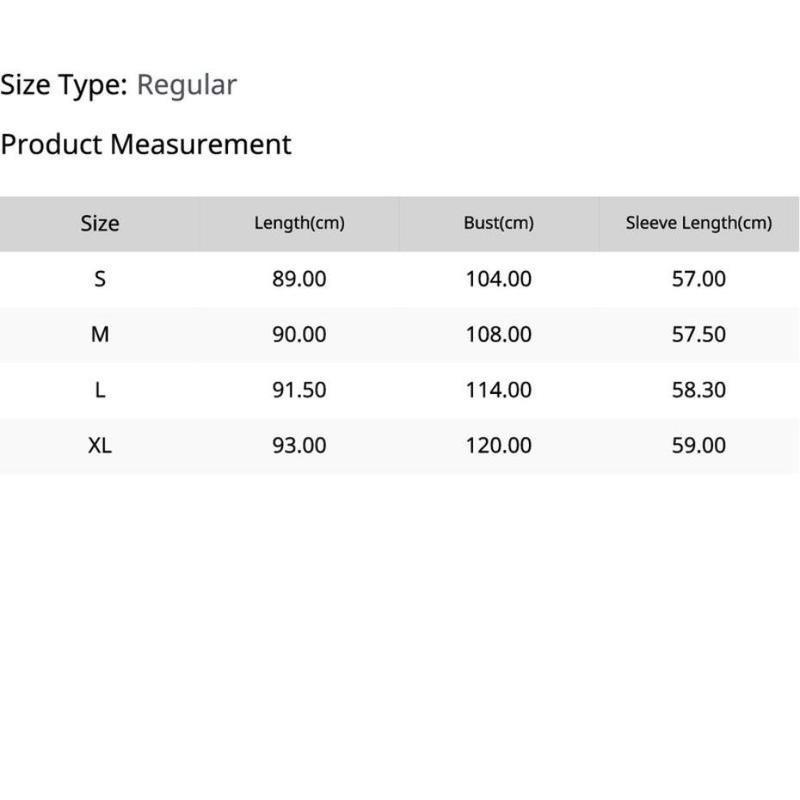The width and height of the screenshot is (800, 800).
Task: Click the Size column header
Action: pos(99,223)
